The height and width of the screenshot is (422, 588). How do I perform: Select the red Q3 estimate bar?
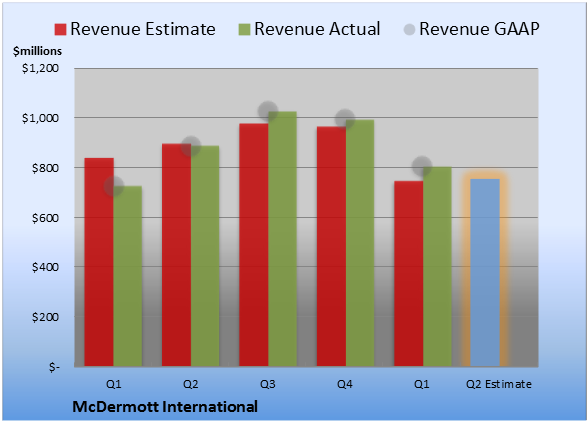click(x=254, y=245)
